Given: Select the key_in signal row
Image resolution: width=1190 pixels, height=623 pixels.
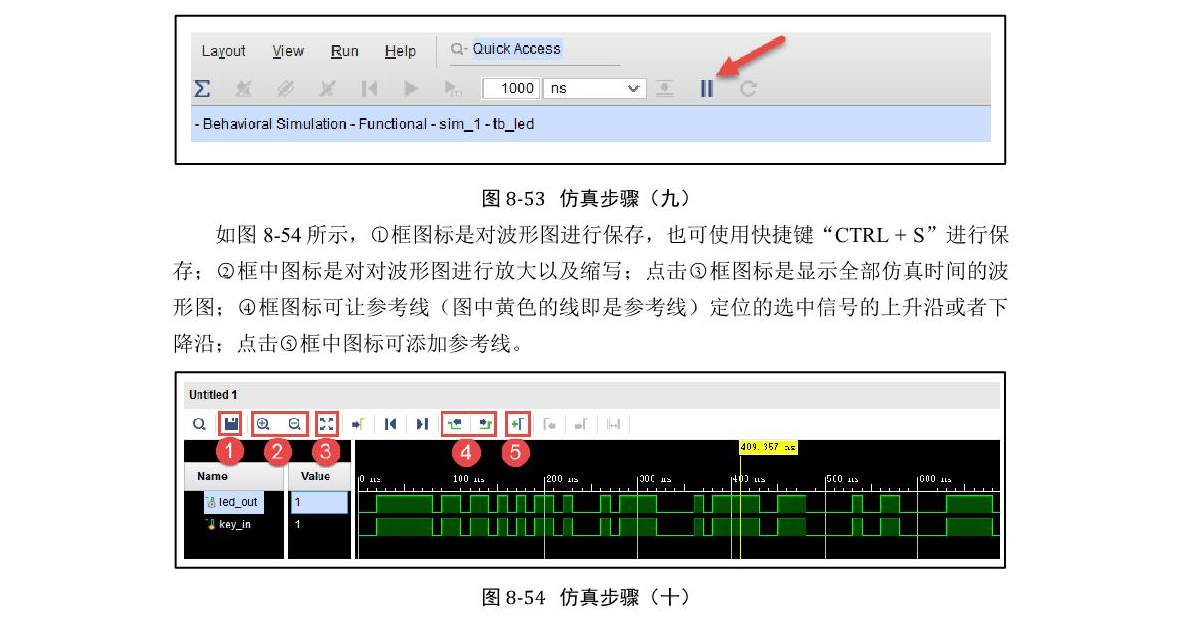Looking at the screenshot, I should click(x=228, y=524).
